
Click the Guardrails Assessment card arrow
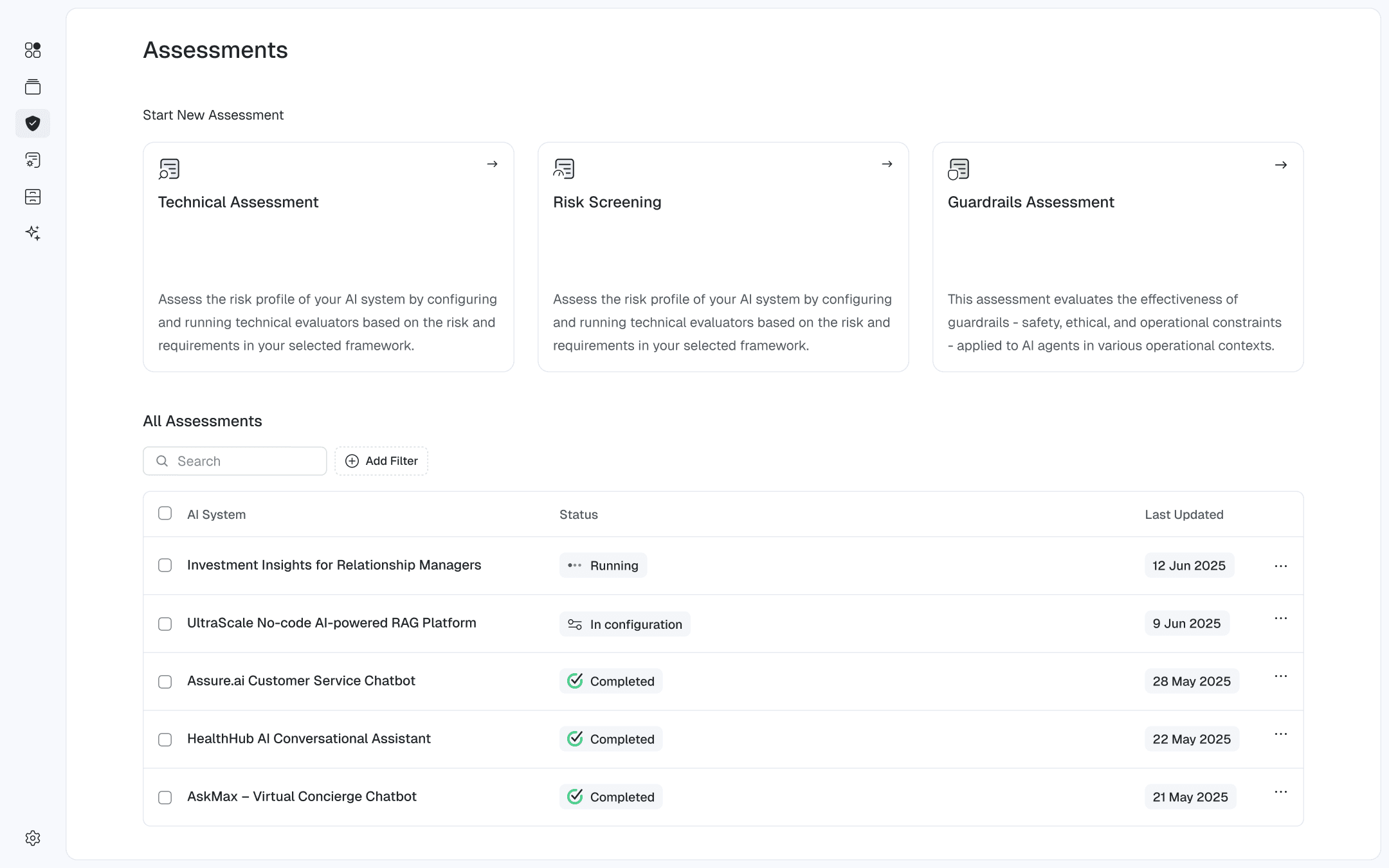pyautogui.click(x=1280, y=165)
